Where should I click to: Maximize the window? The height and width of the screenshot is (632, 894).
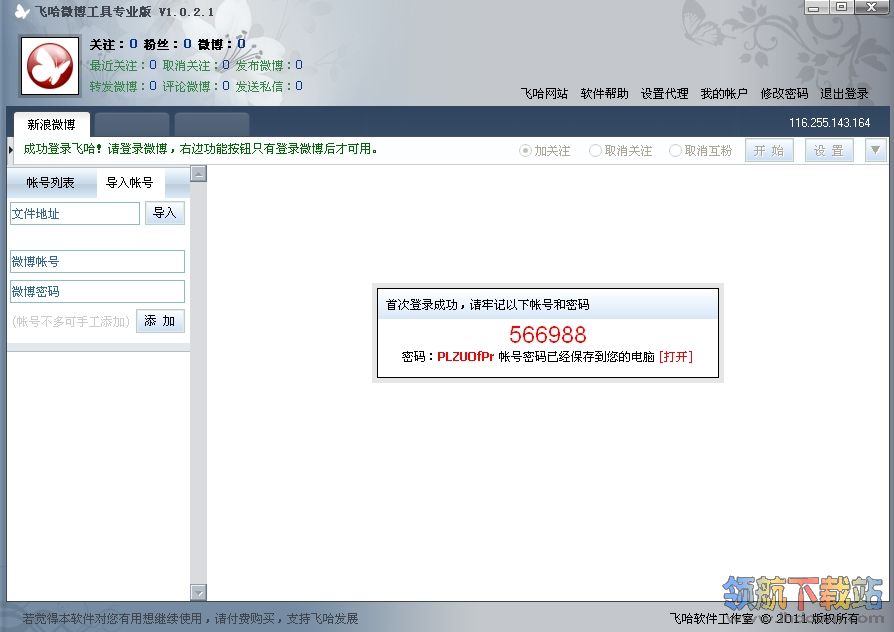(x=841, y=7)
